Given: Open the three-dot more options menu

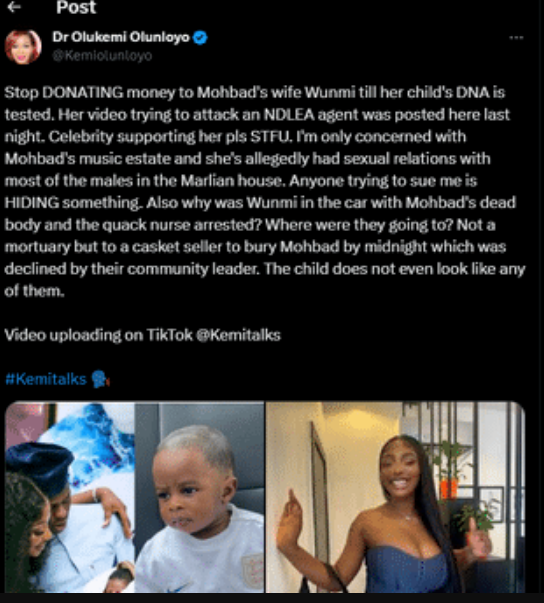Looking at the screenshot, I should point(516,38).
